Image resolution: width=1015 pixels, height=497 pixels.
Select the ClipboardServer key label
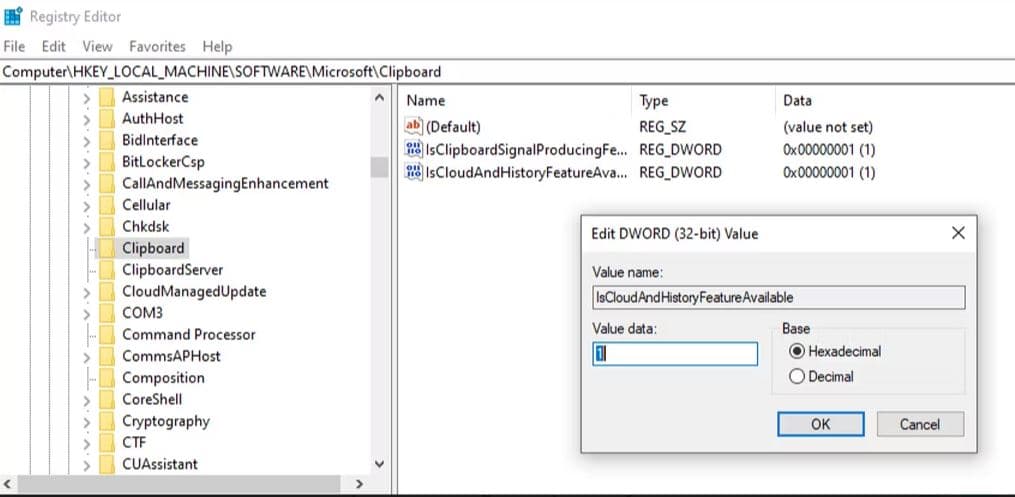[x=173, y=270]
